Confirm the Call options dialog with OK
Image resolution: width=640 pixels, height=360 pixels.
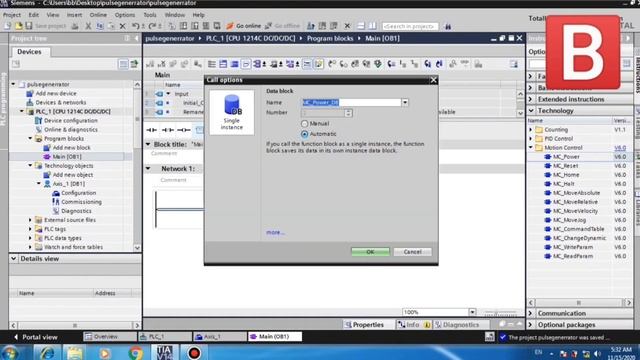(370, 252)
